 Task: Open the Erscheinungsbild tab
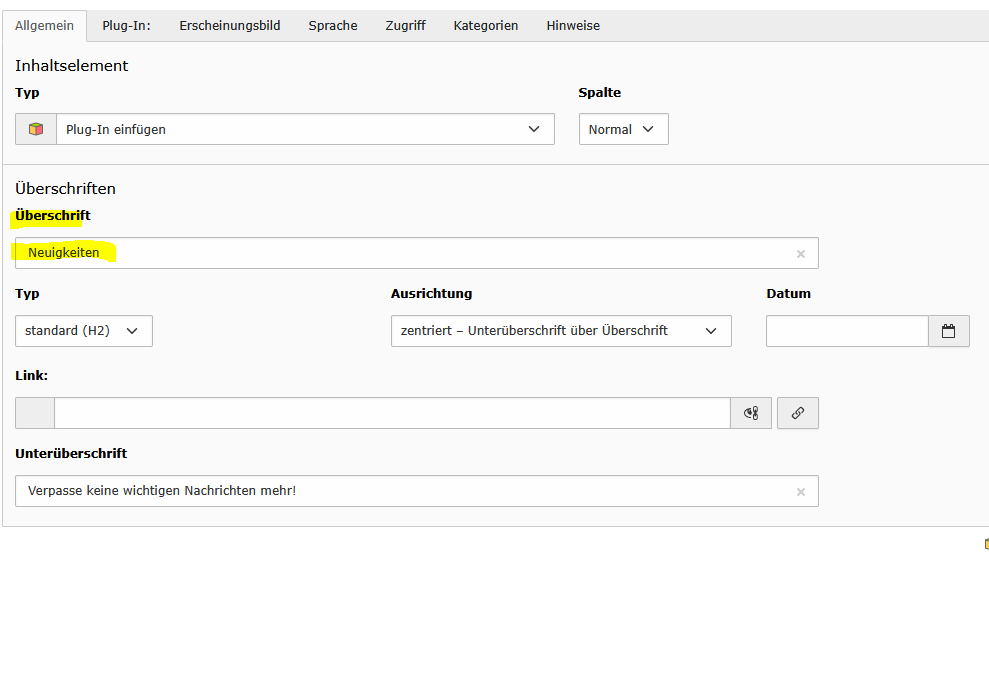click(230, 26)
